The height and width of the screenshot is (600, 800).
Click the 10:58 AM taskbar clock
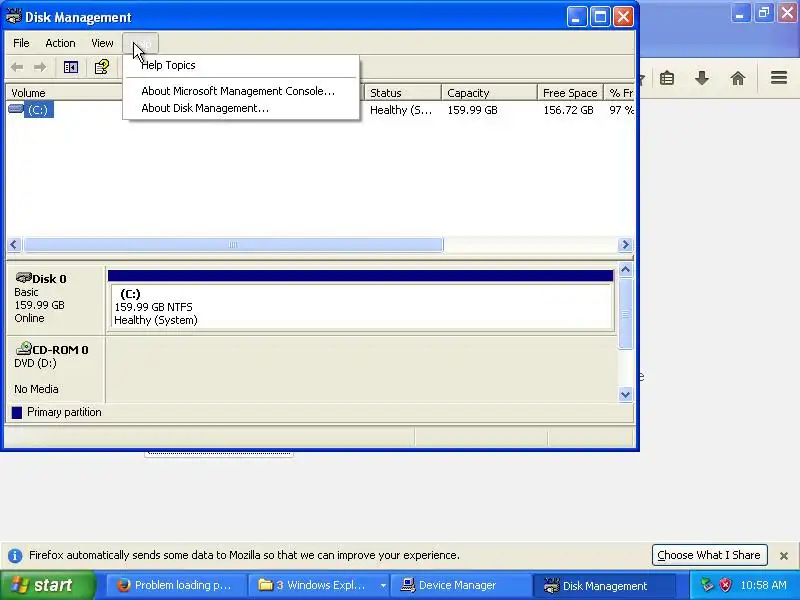[x=763, y=585]
